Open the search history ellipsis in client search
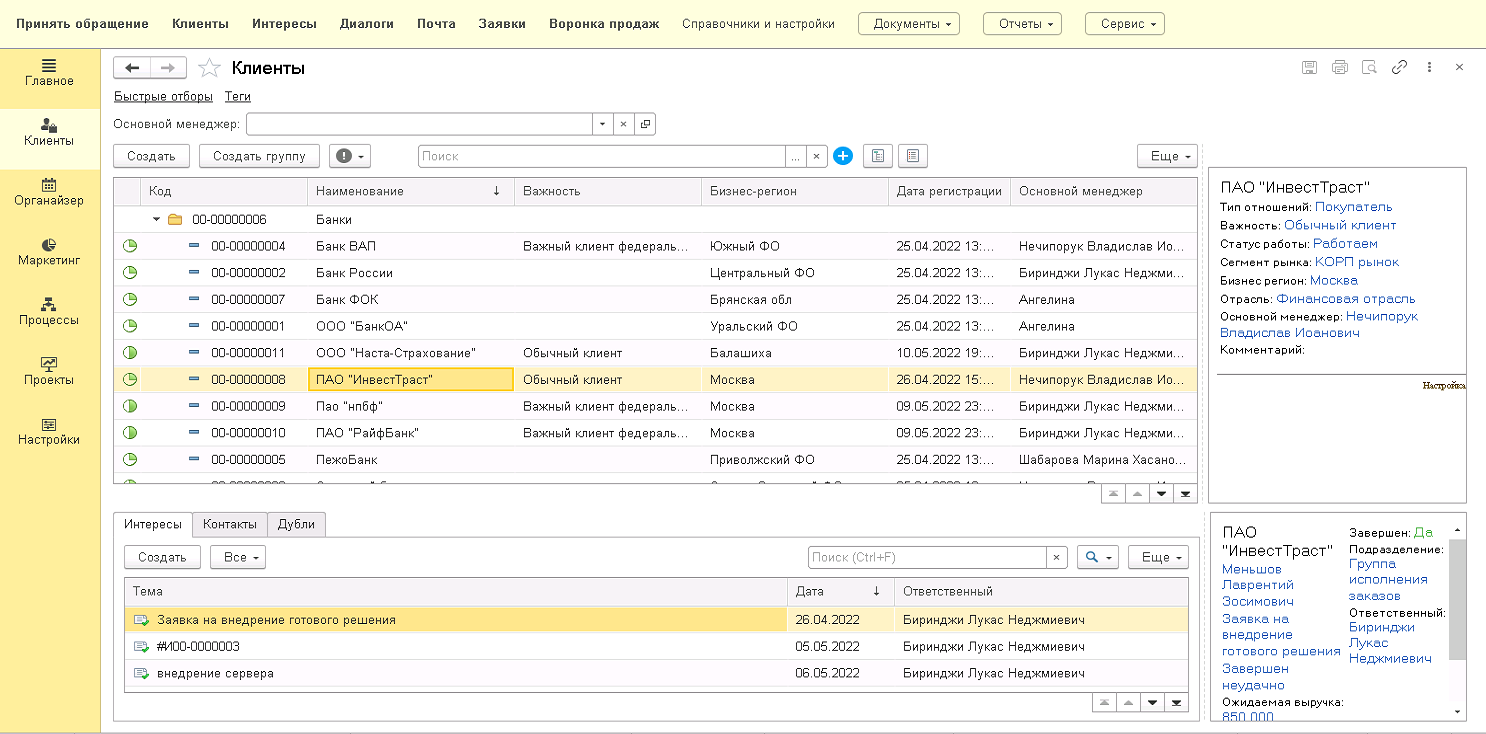 click(x=796, y=156)
